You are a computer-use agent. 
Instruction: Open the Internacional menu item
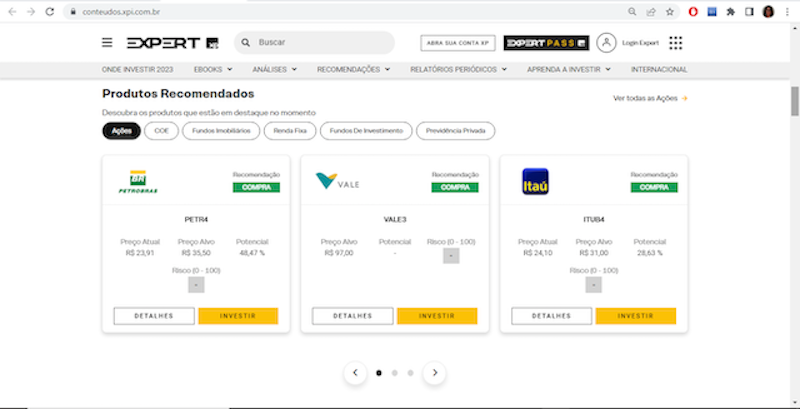coord(659,69)
